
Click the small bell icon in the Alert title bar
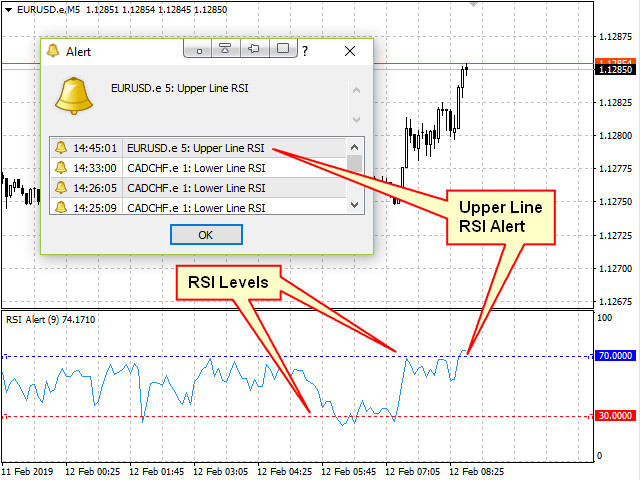tap(53, 51)
